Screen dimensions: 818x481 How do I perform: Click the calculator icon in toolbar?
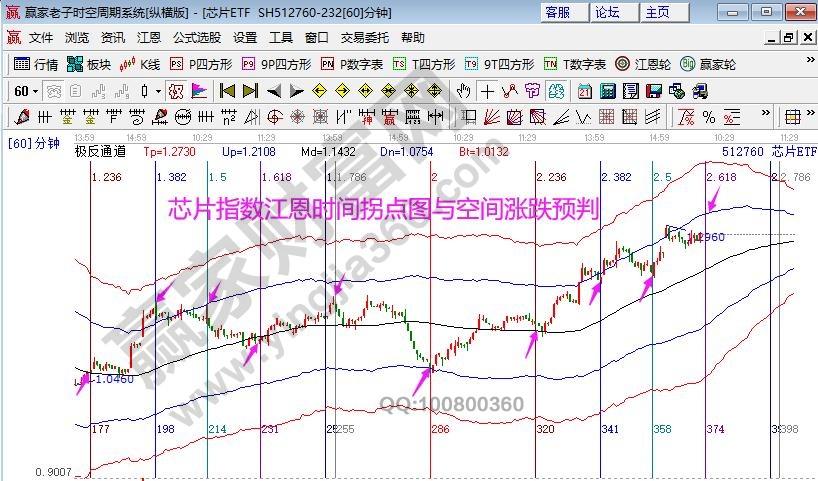click(x=606, y=91)
